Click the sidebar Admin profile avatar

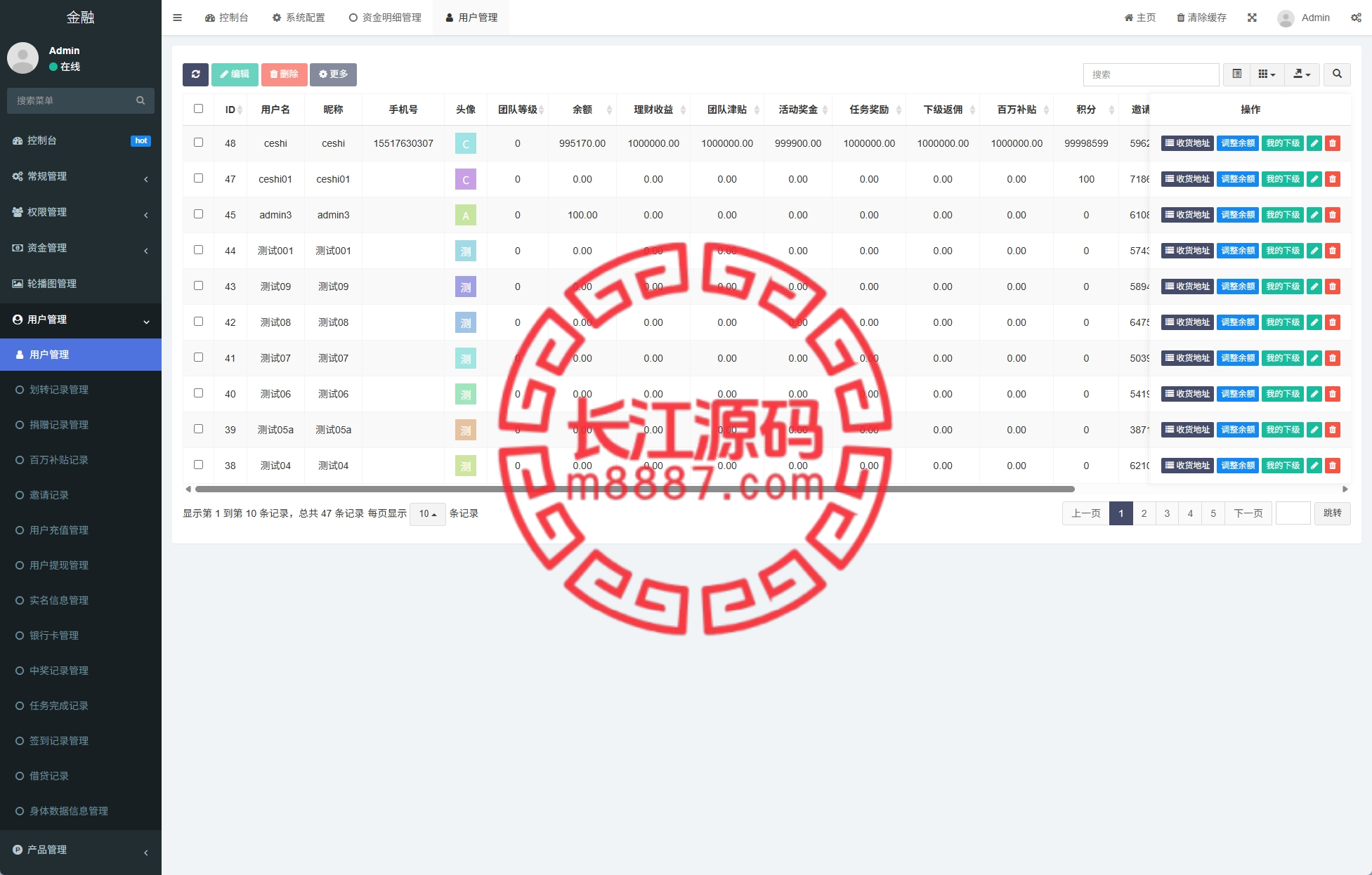[x=22, y=58]
